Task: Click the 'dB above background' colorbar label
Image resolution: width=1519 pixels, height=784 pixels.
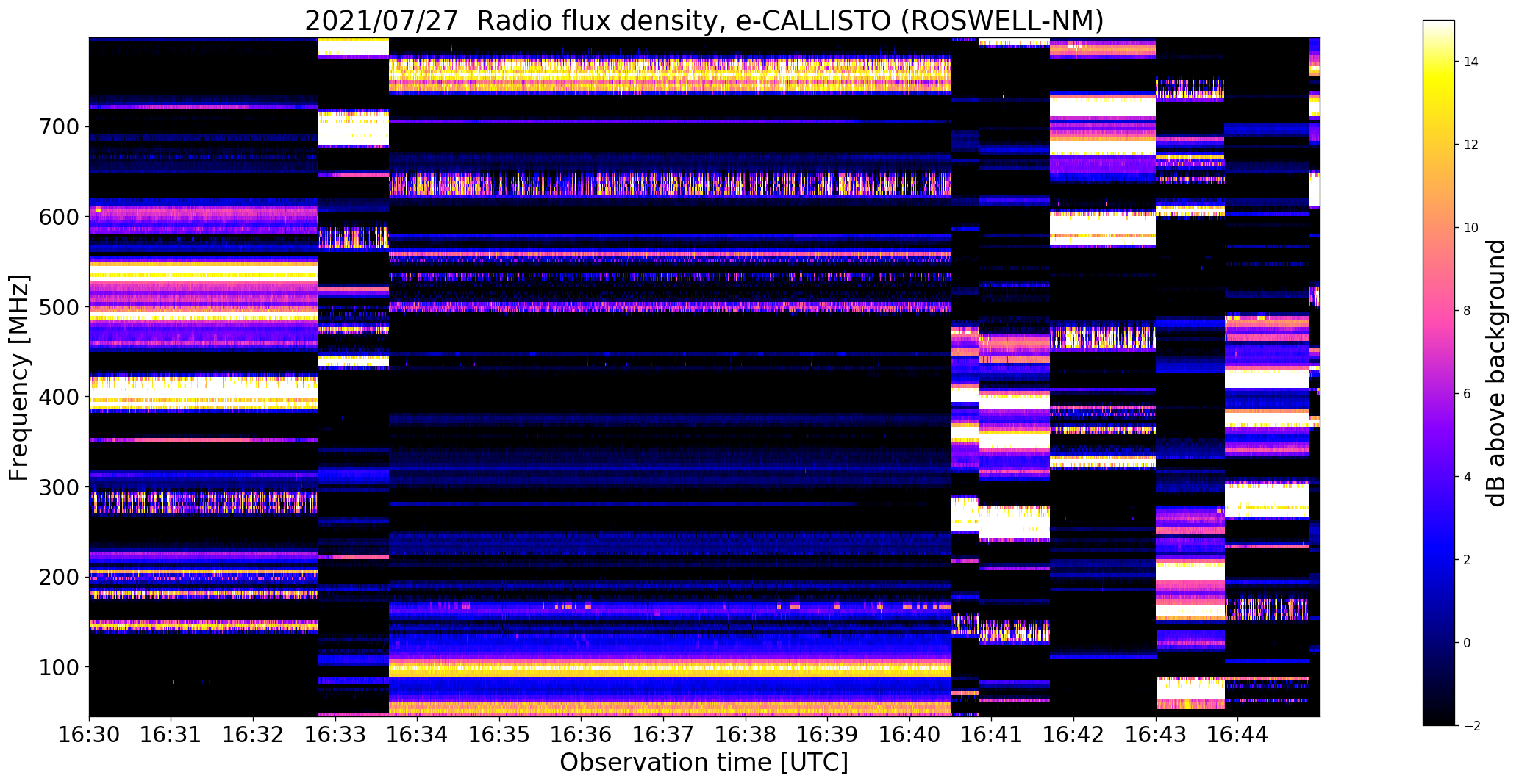Action: click(1496, 373)
